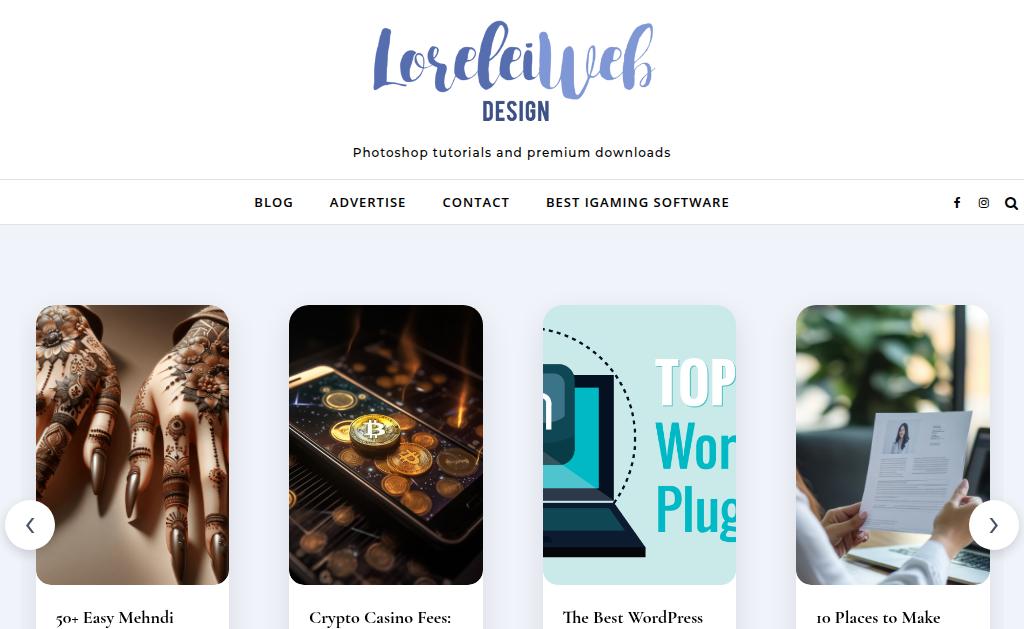Click the LoreleiWeb Design logo
The height and width of the screenshot is (629, 1024).
(x=513, y=72)
